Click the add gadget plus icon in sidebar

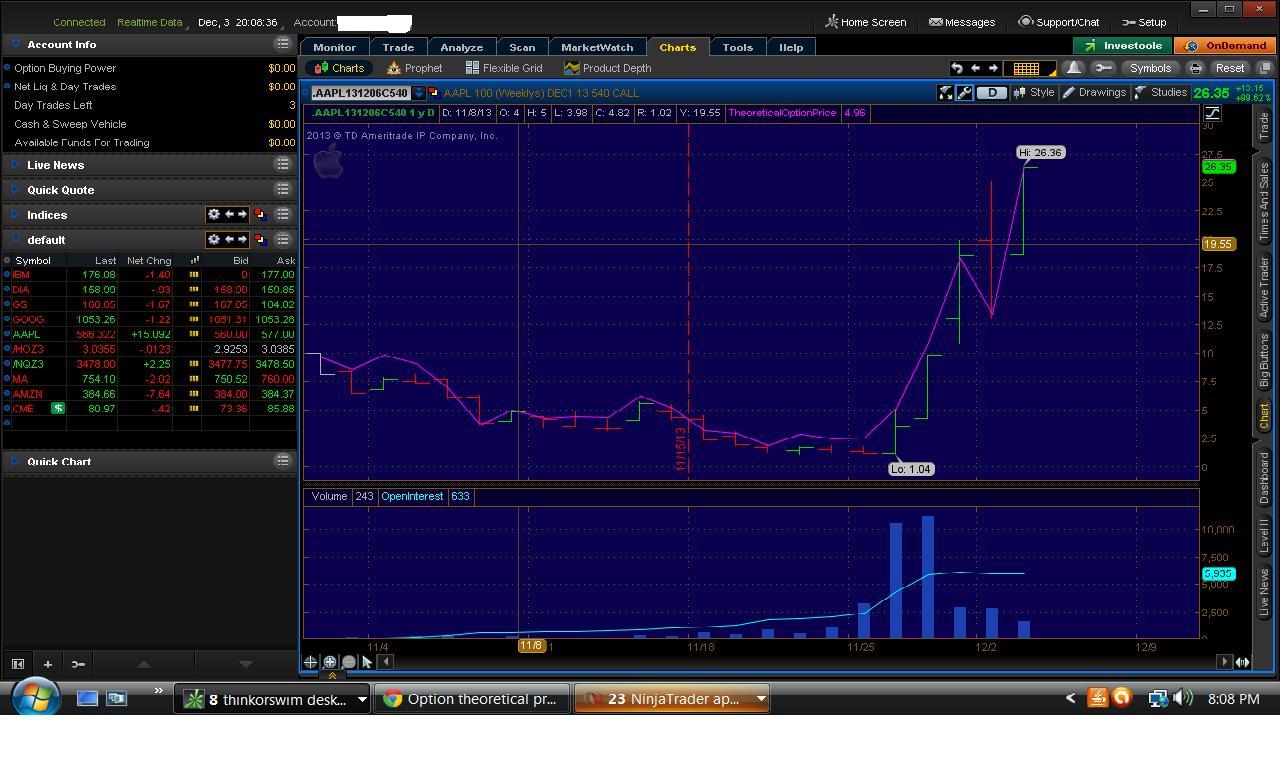tap(47, 663)
